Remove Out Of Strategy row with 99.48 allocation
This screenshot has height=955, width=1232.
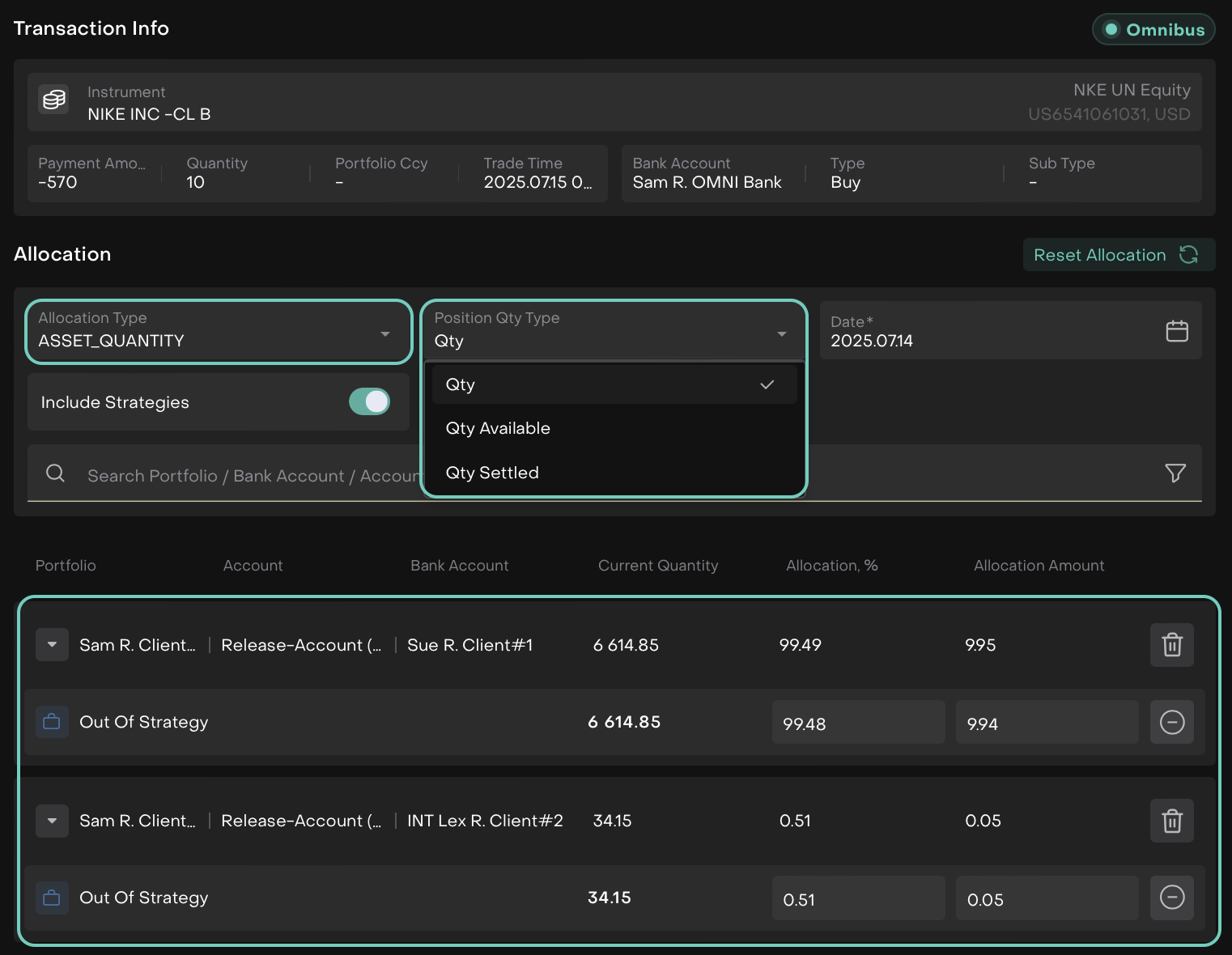pos(1171,722)
